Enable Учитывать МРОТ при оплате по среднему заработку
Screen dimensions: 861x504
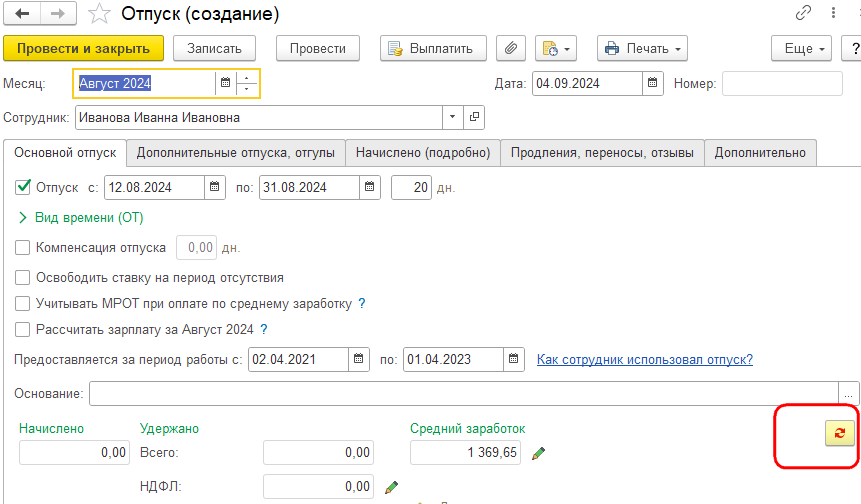(23, 304)
